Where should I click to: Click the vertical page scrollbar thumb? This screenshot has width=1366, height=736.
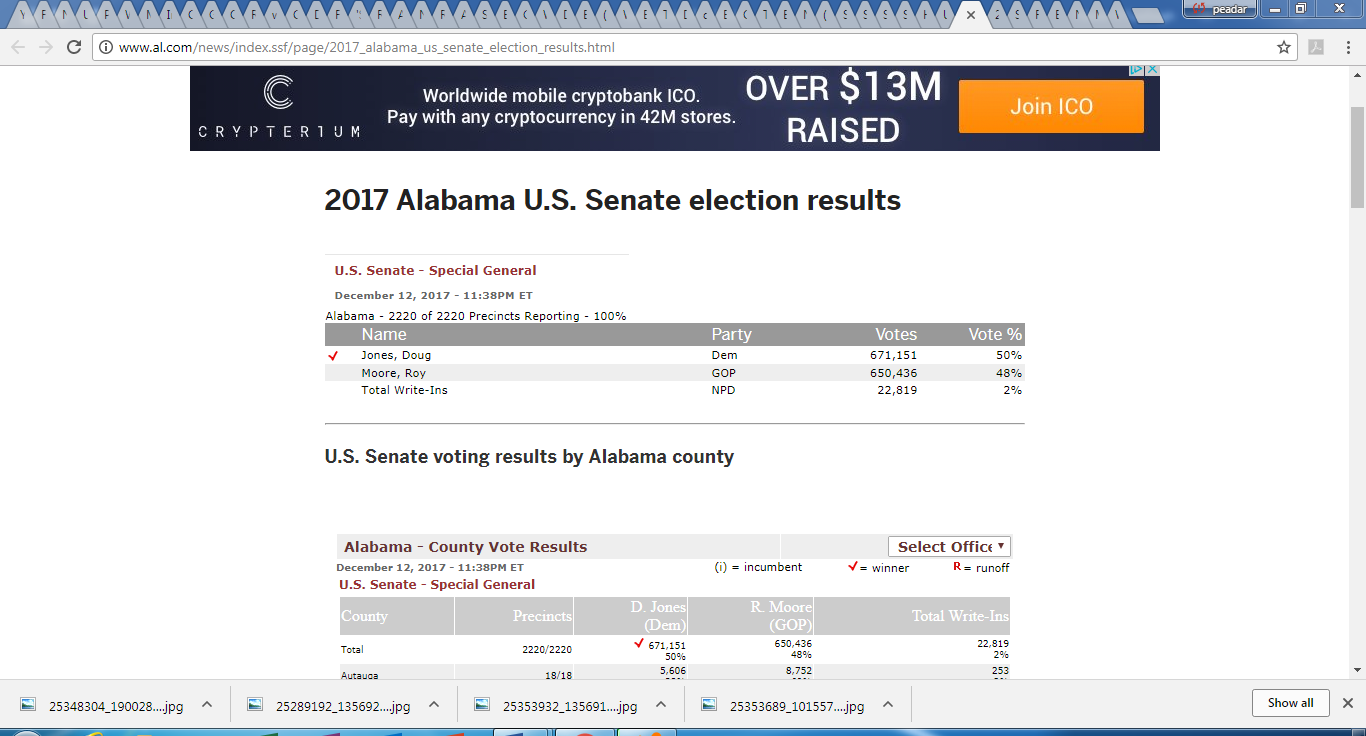coord(1357,157)
